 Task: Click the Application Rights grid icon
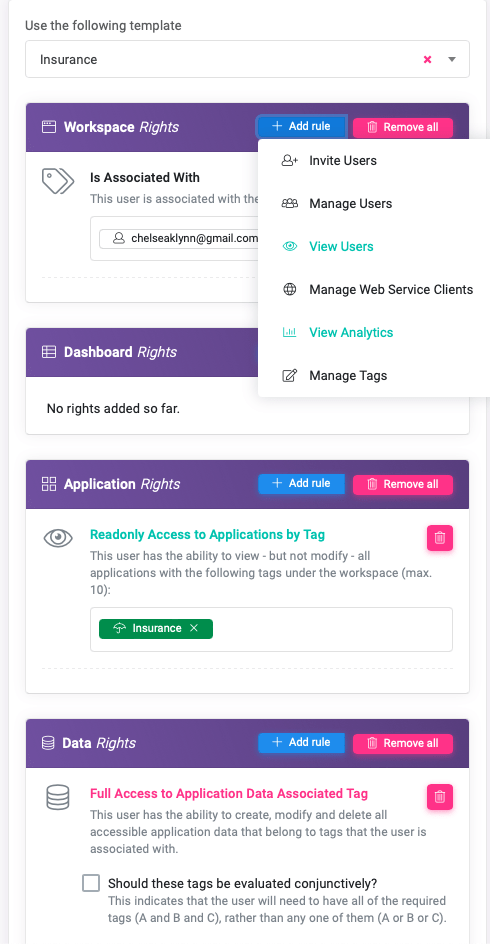point(49,484)
